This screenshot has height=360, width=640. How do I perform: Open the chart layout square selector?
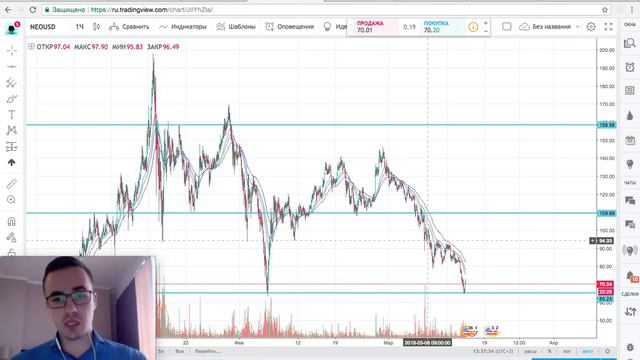tap(507, 27)
